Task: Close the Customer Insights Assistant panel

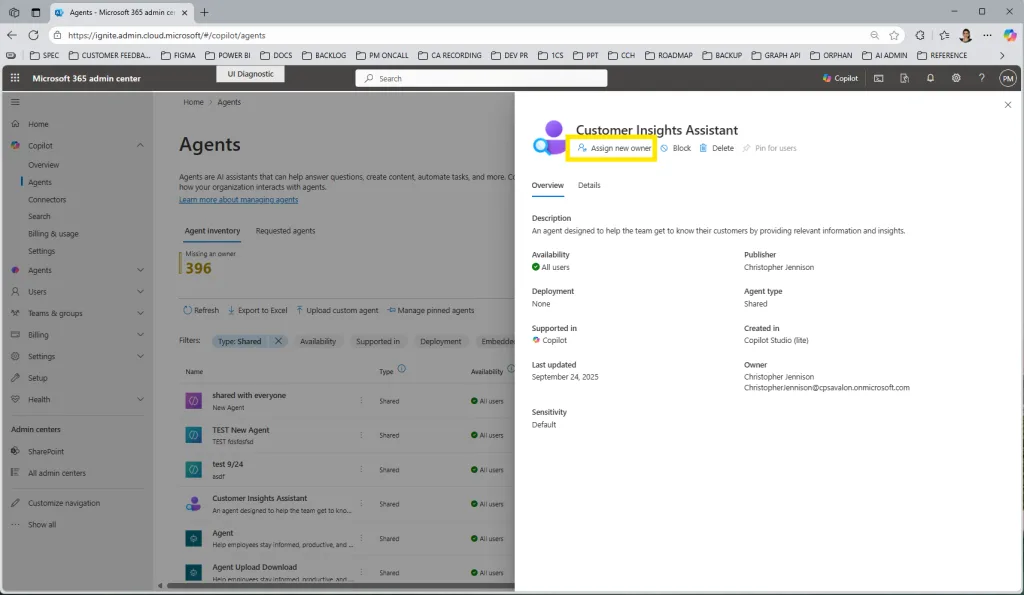Action: [x=1007, y=105]
